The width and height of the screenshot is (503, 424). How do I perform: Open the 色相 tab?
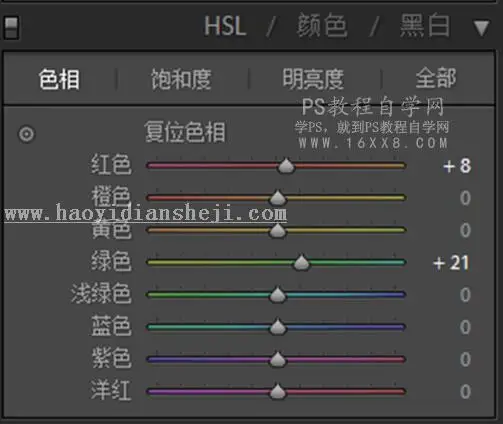[59, 79]
